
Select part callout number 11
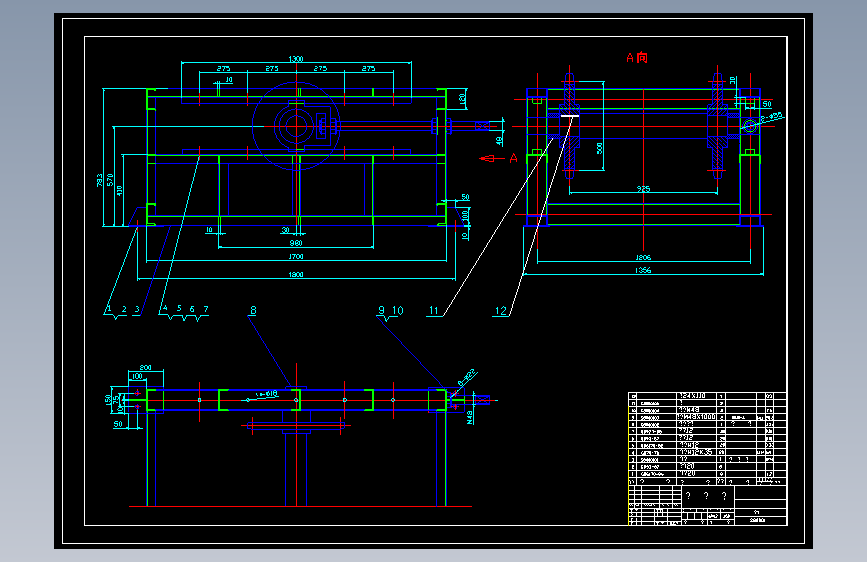click(434, 310)
